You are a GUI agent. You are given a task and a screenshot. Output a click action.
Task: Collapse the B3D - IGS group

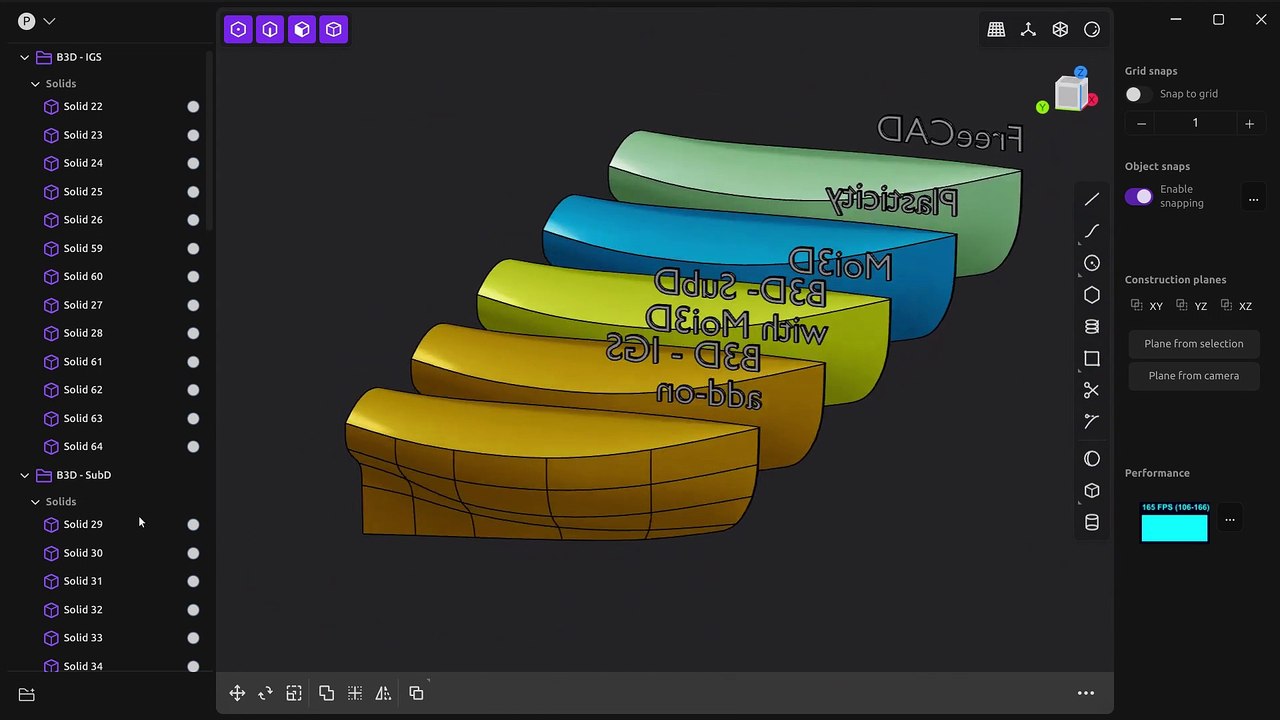coord(25,57)
